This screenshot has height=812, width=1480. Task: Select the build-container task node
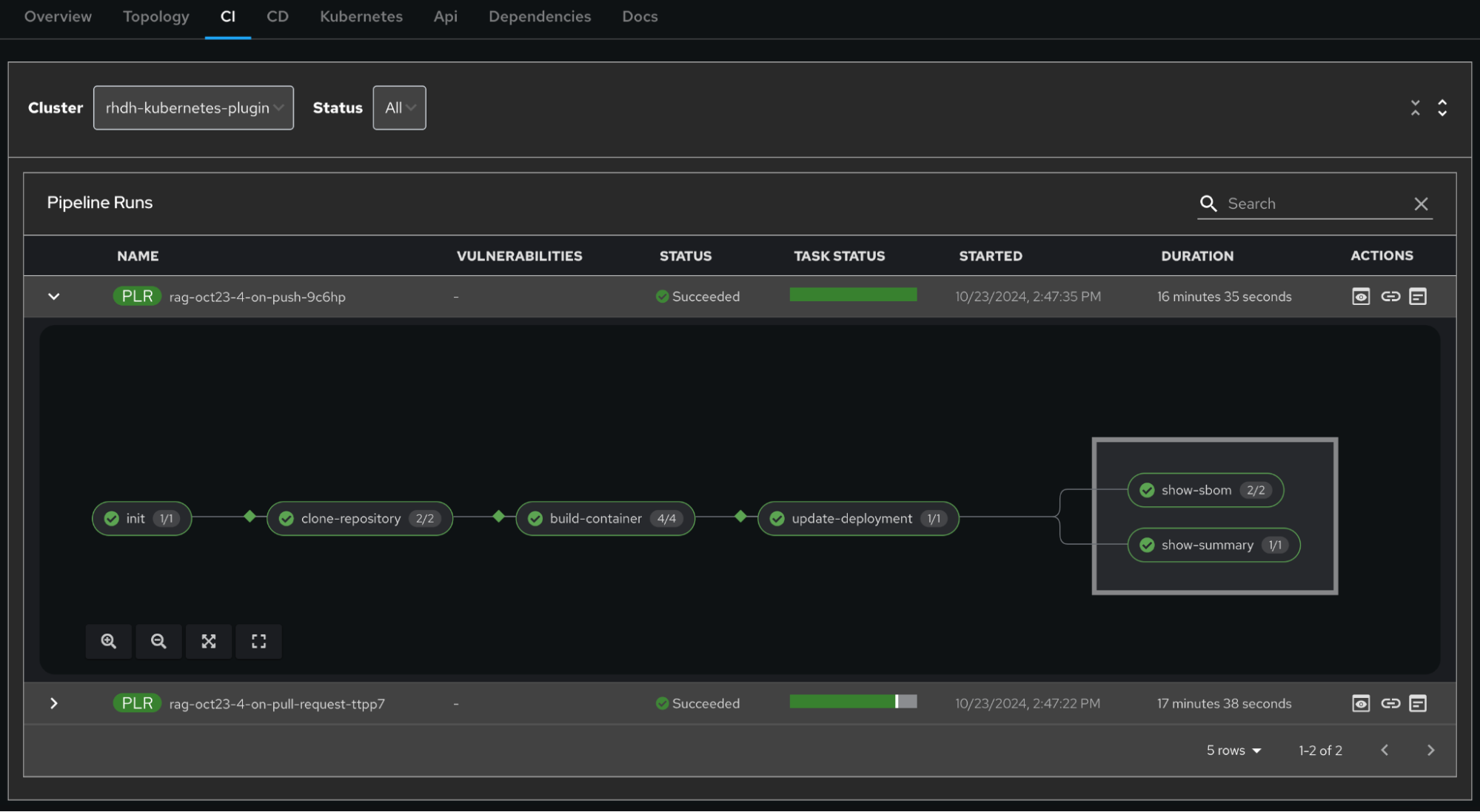point(605,519)
